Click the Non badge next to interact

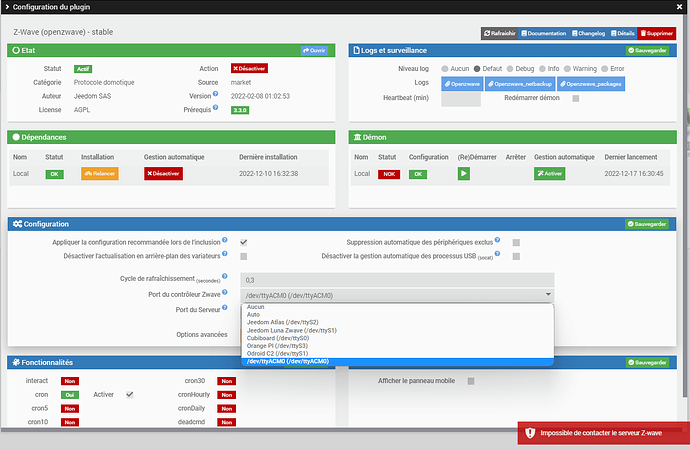[x=70, y=381]
